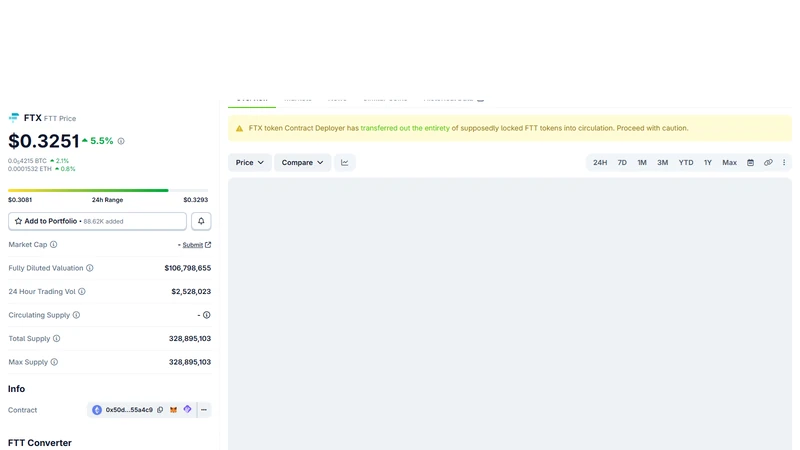Viewport: 800px width, 450px height.
Task: Click info icon beside Circulating Supply label
Action: tap(77, 315)
